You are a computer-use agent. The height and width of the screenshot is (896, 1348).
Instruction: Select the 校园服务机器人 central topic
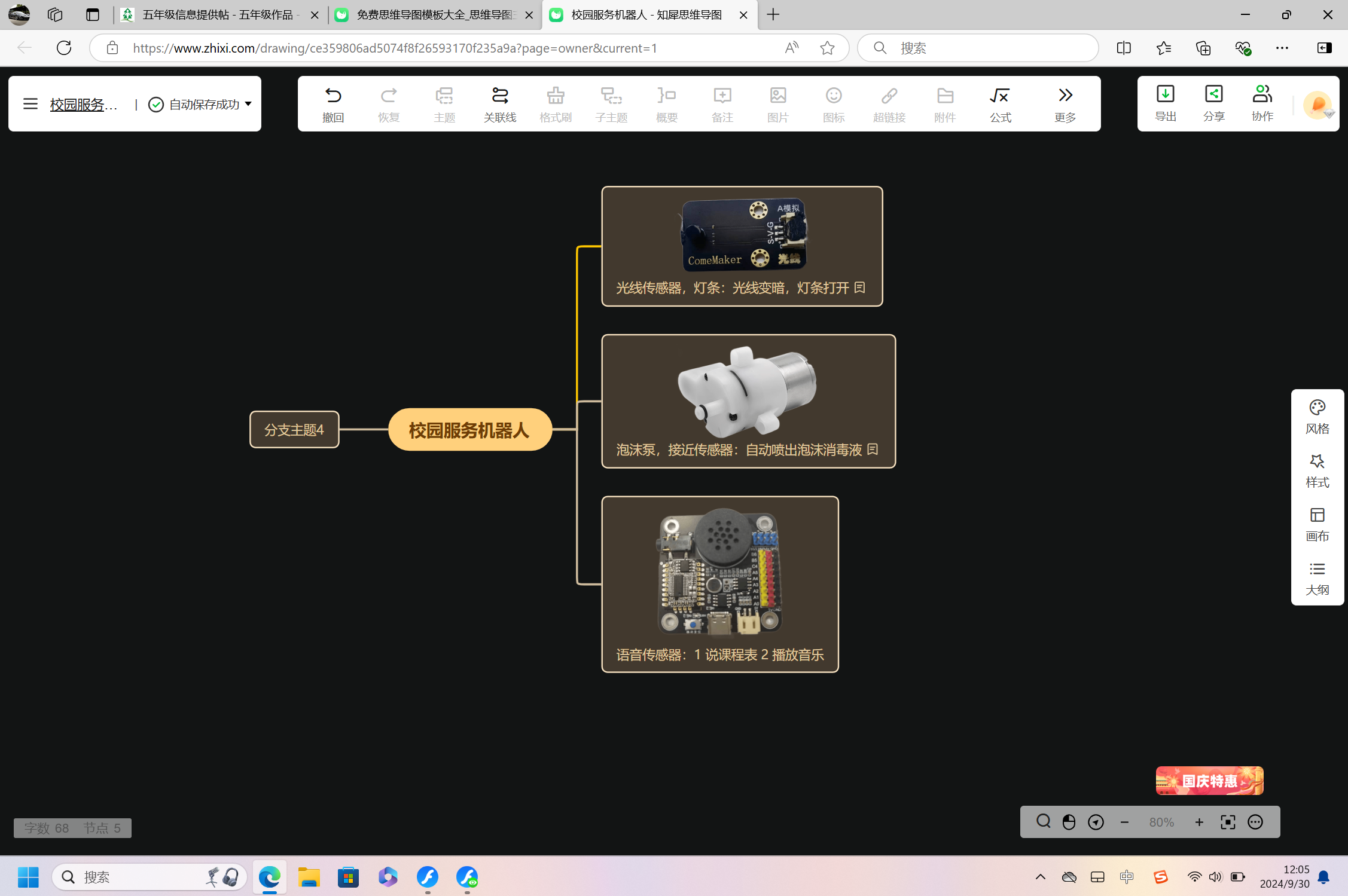pyautogui.click(x=469, y=430)
